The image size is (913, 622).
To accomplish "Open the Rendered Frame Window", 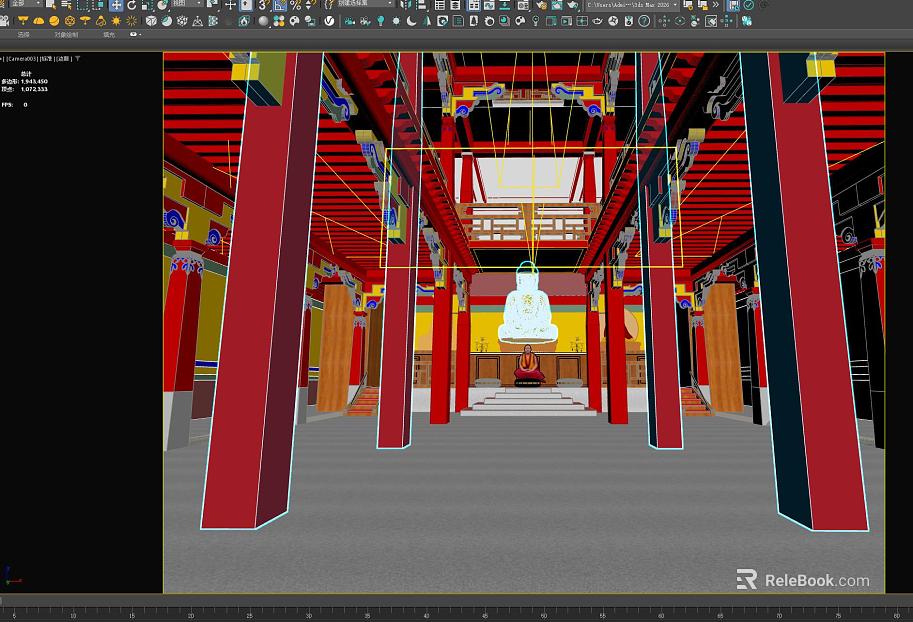I will (x=557, y=5).
